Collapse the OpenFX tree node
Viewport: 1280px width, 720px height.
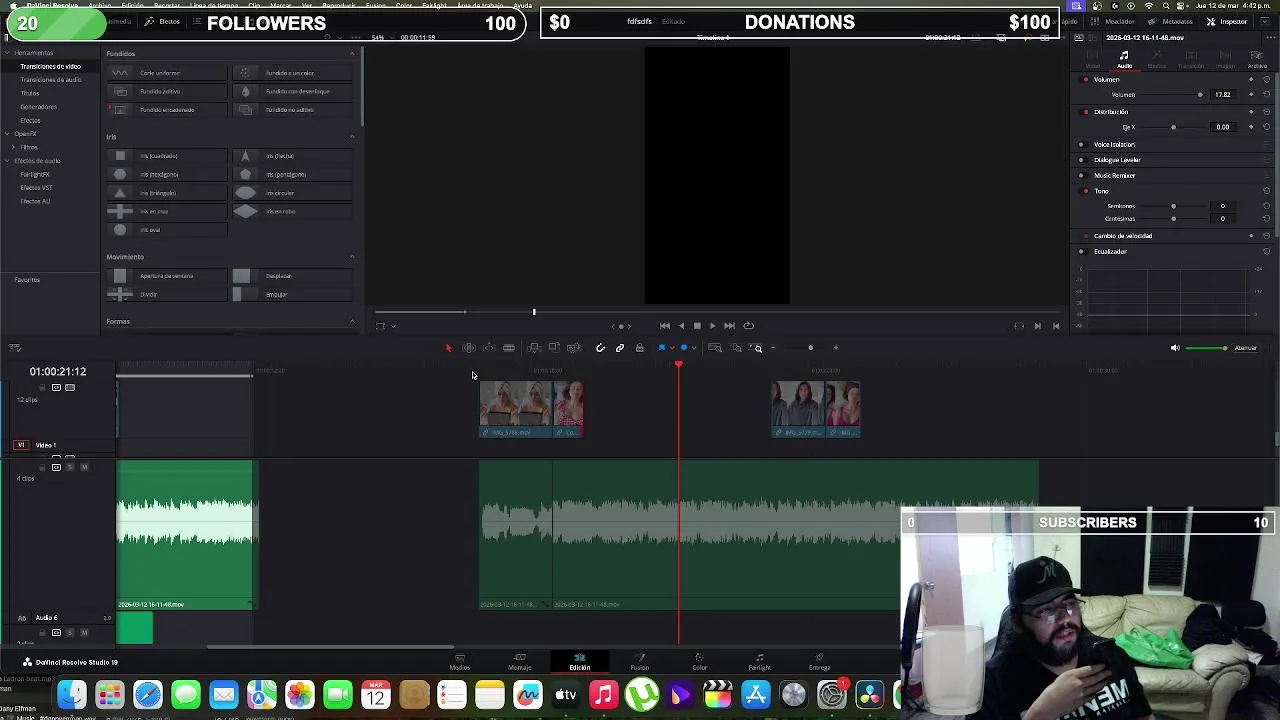[8, 133]
